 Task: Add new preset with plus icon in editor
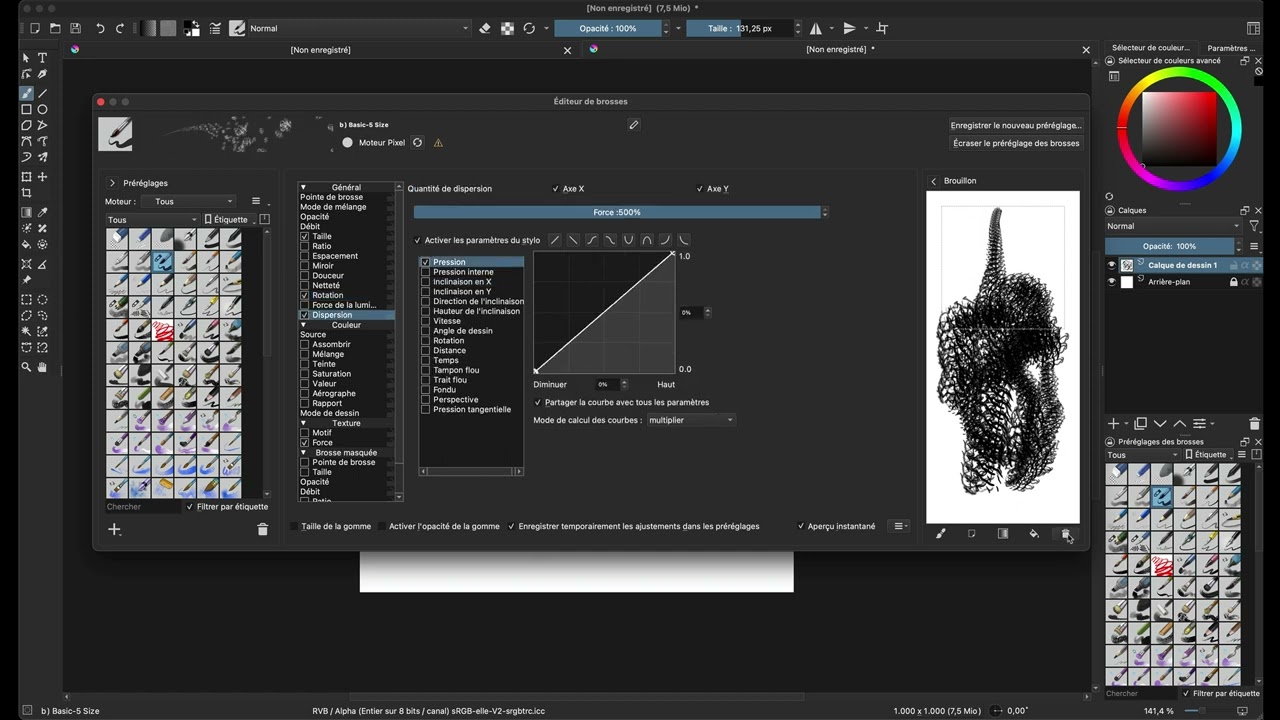point(114,530)
